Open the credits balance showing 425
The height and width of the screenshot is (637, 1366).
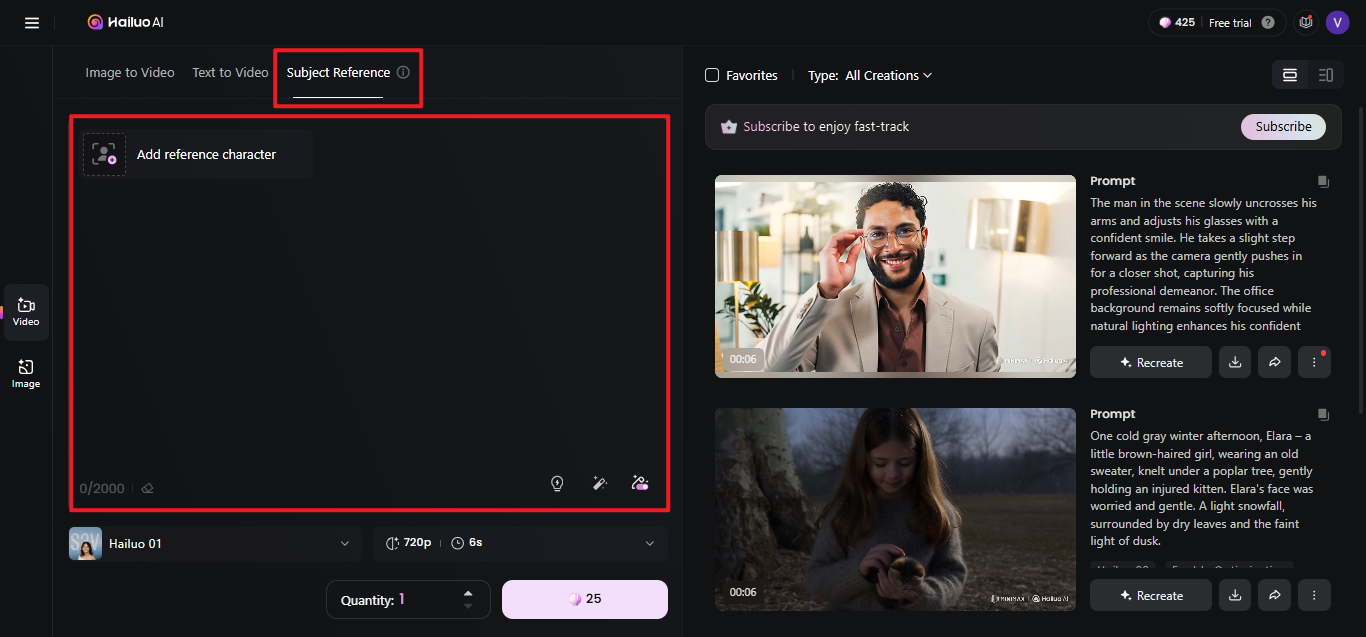point(1177,22)
